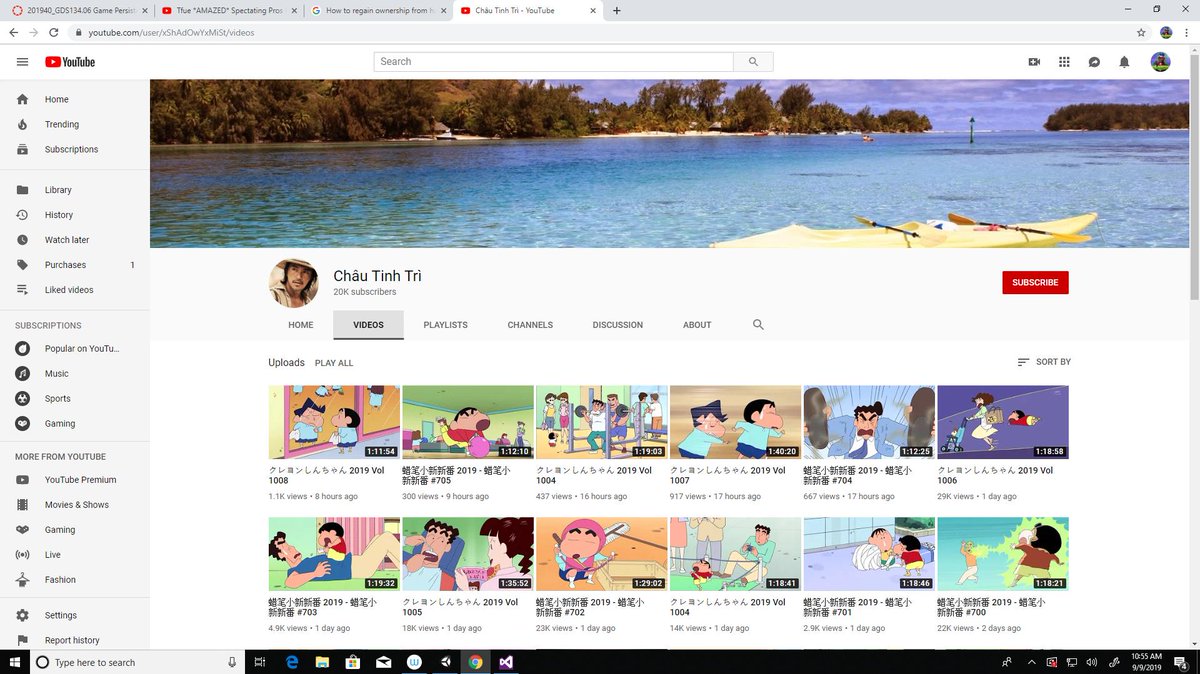The image size is (1200, 674).
Task: Open Chrome's three-dot menu
Action: point(1187,32)
